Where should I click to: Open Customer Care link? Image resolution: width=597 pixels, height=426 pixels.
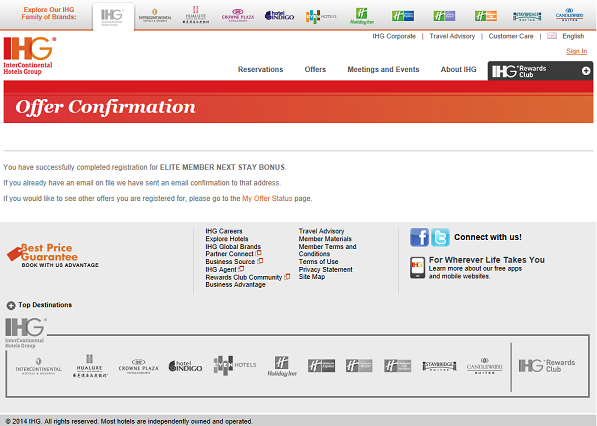tap(511, 36)
